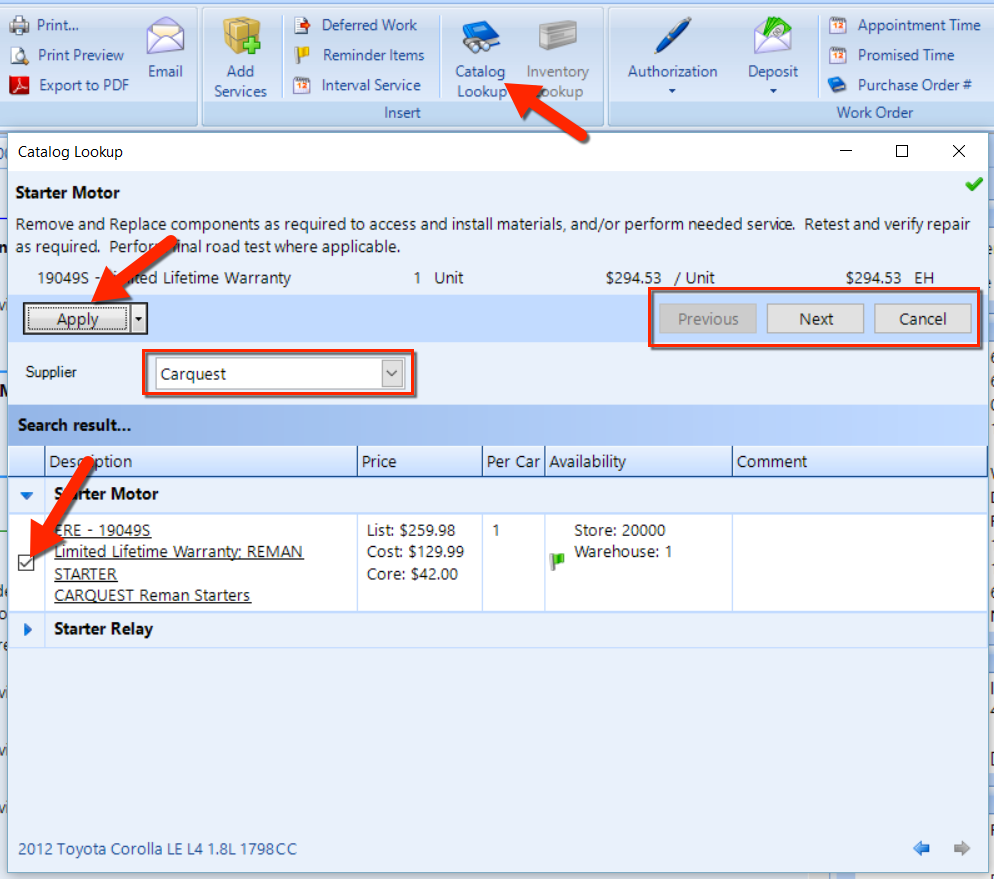Open the Supplier Carquest dropdown
This screenshot has width=994, height=879.
tap(392, 374)
